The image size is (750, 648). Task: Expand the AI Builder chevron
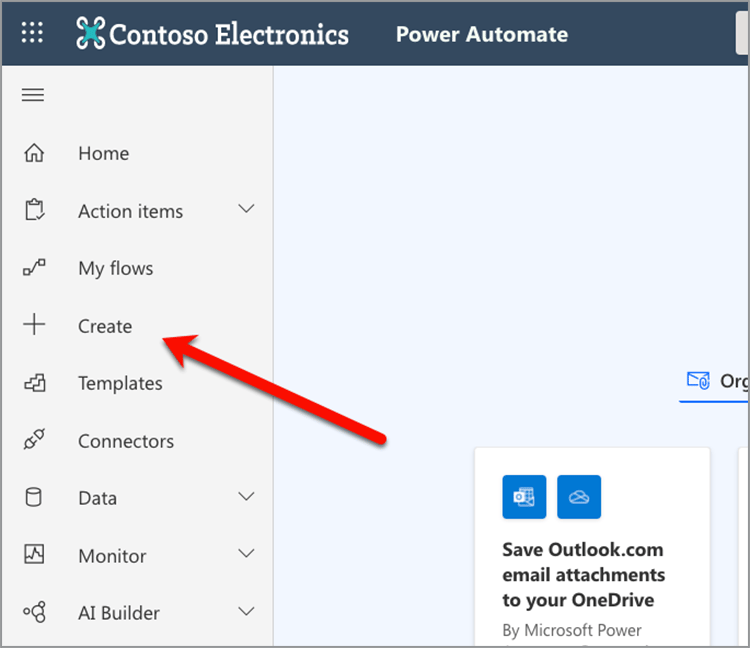click(x=246, y=612)
